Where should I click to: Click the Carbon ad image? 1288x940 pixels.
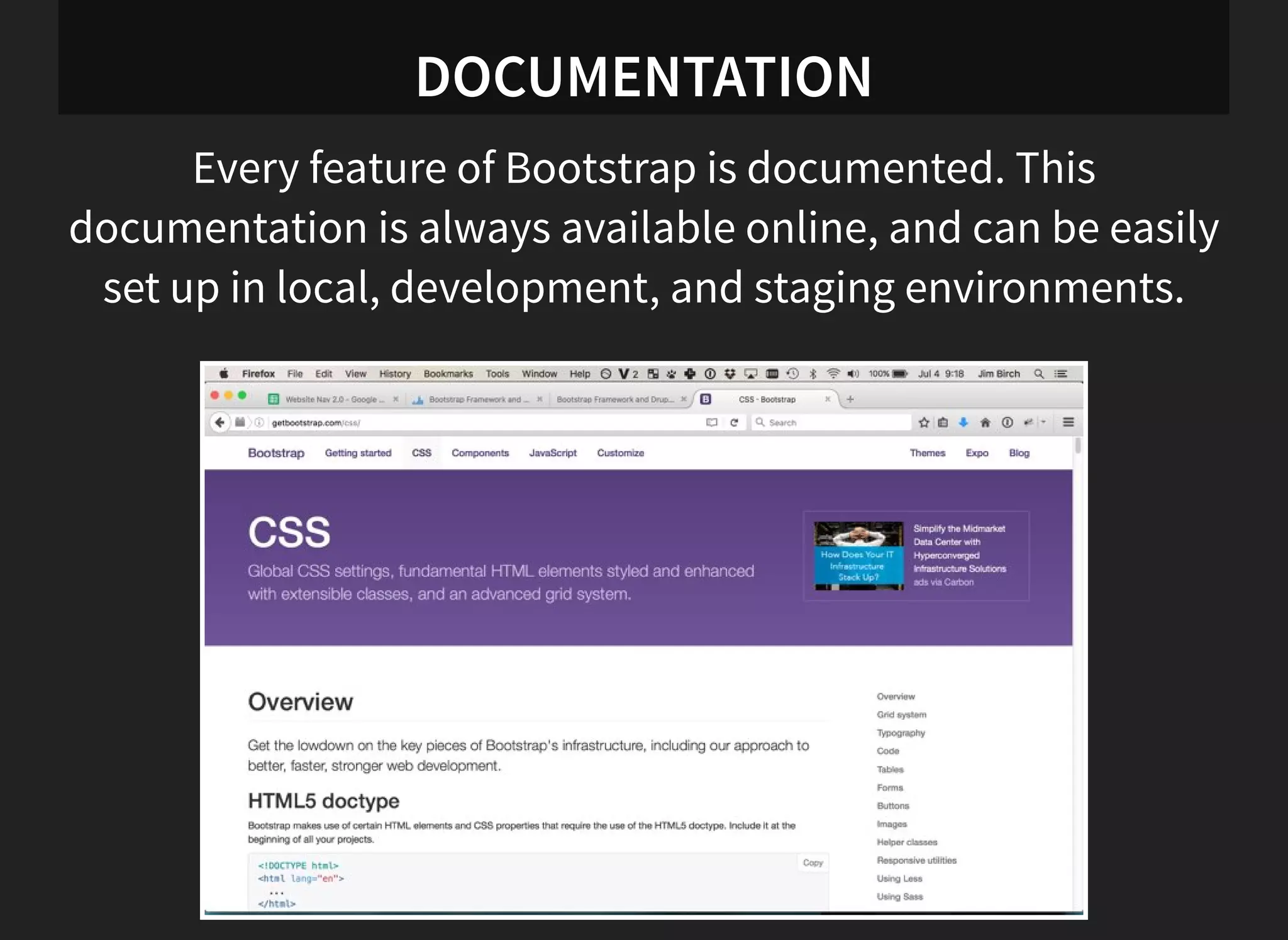[x=858, y=556]
